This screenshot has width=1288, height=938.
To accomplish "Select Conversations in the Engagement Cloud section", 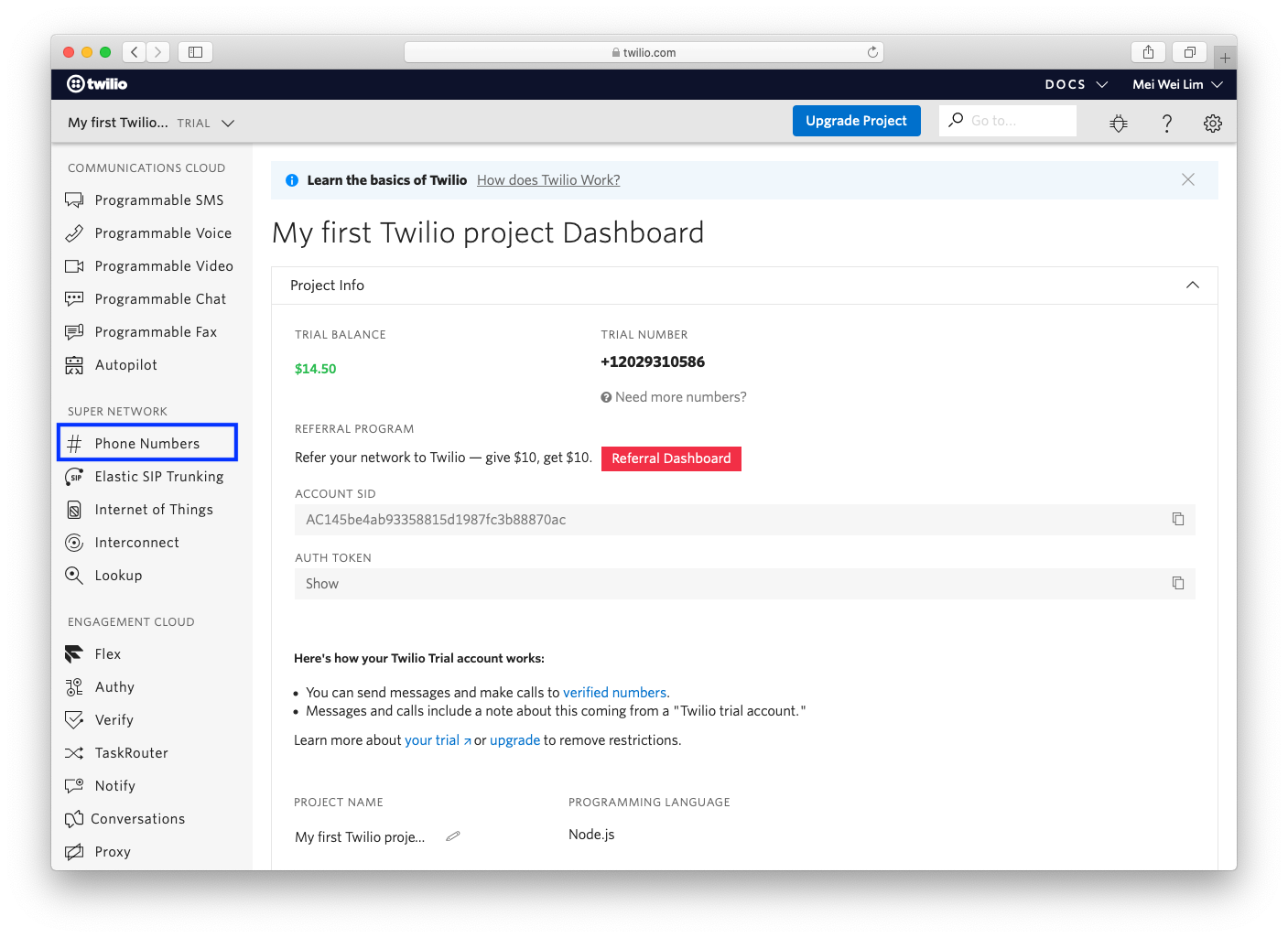I will point(138,818).
